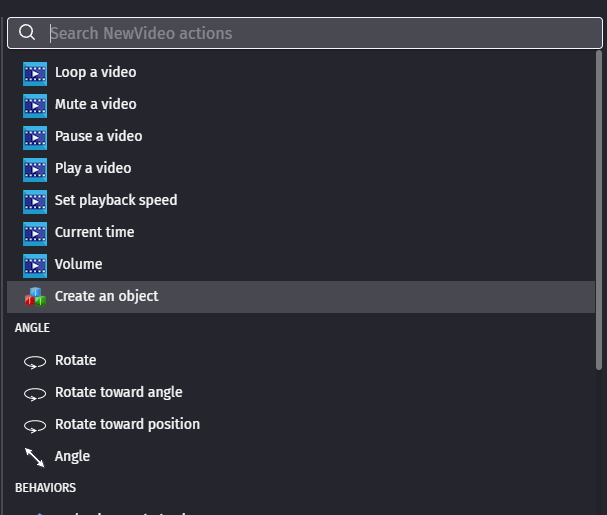Image resolution: width=607 pixels, height=515 pixels.
Task: Click the colored cubes Create an object icon
Action: (35, 296)
